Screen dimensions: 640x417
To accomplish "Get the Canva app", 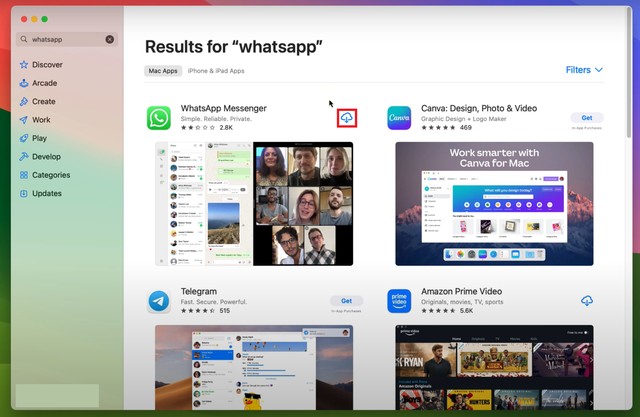I will (587, 118).
